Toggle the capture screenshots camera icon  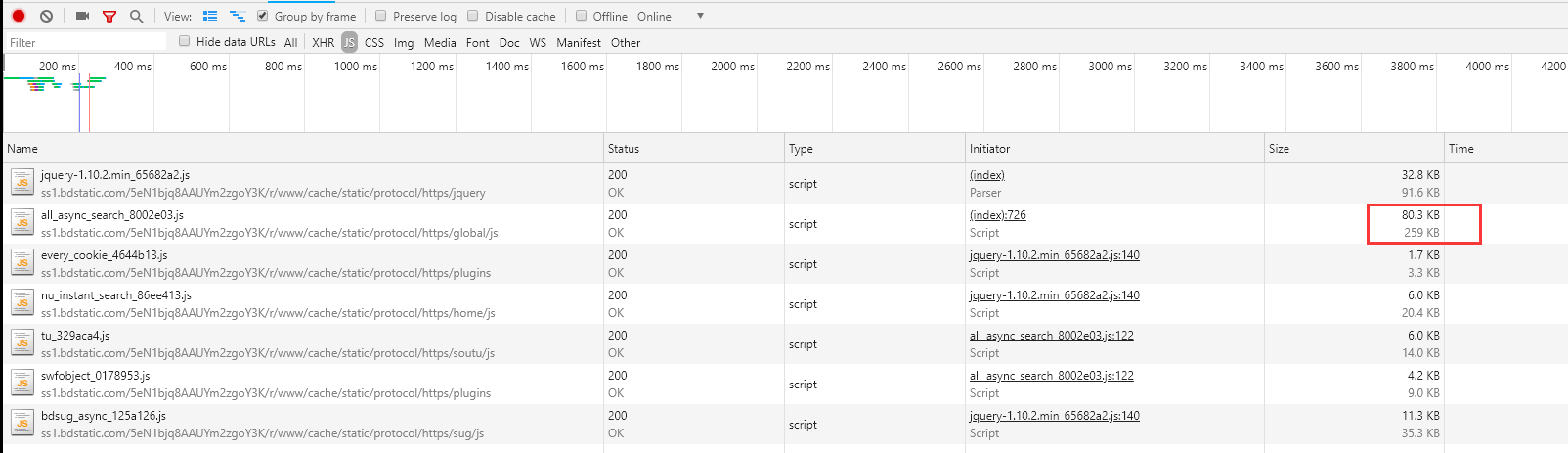coord(82,16)
